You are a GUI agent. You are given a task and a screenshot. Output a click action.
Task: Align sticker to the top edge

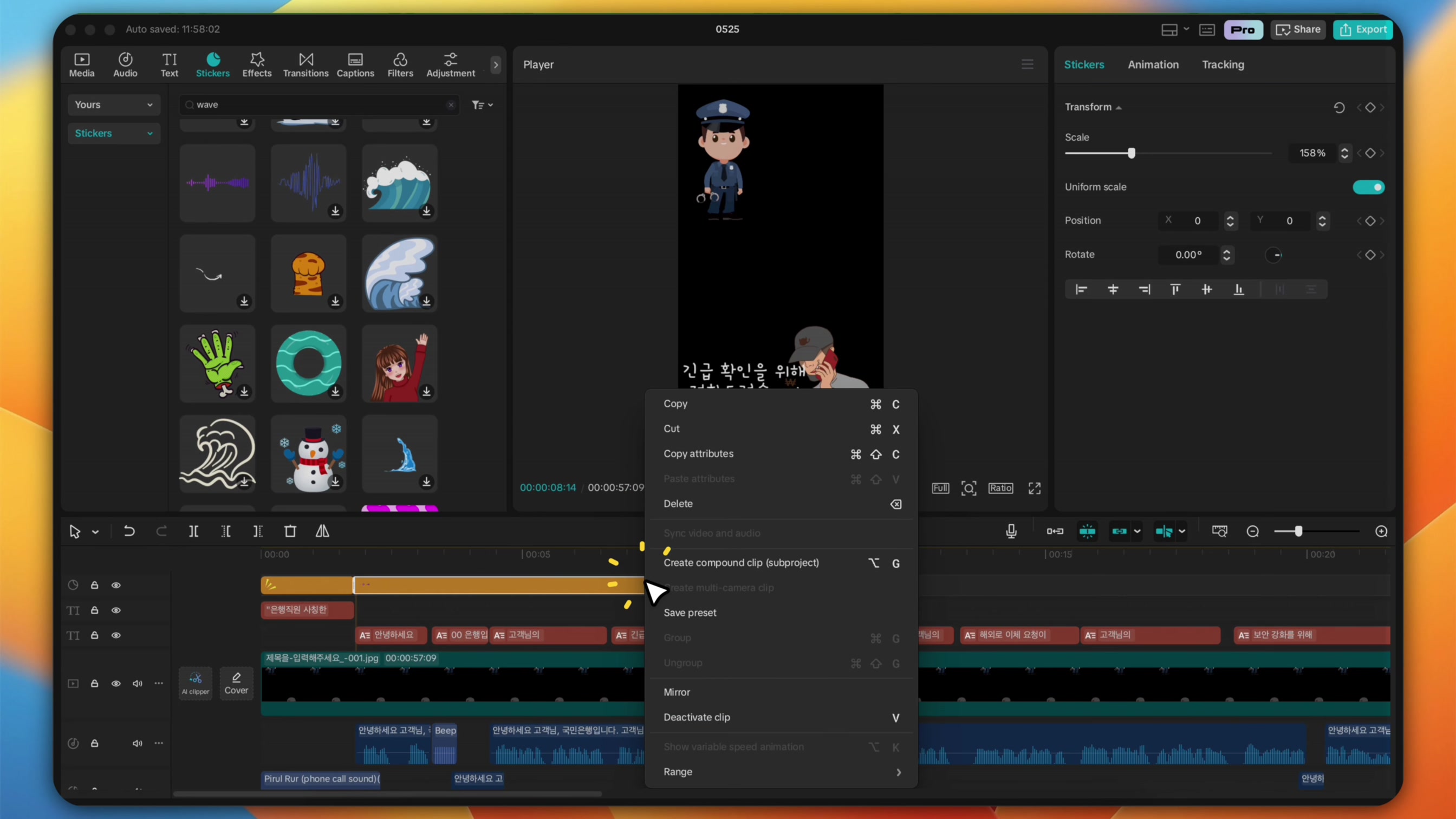[x=1175, y=289]
